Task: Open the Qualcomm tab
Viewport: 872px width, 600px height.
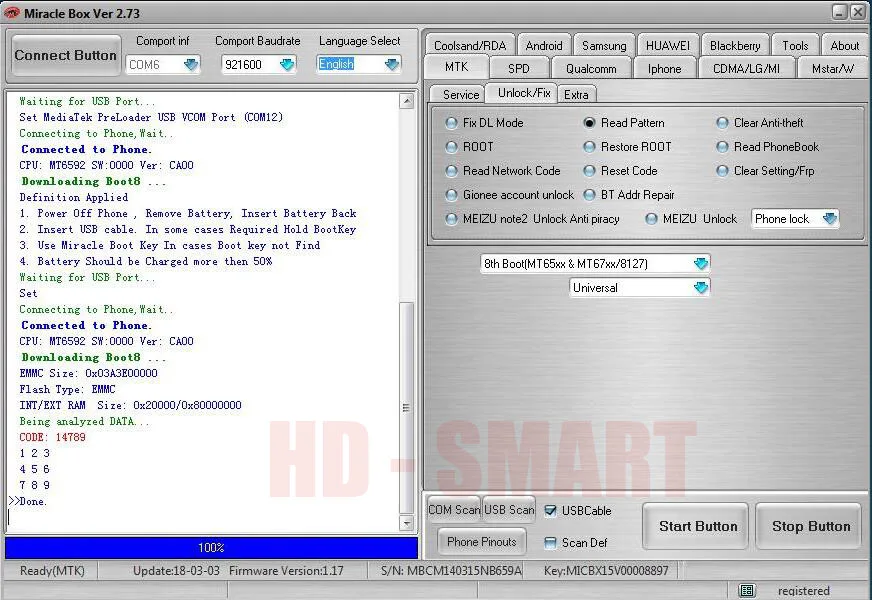Action: coord(591,68)
